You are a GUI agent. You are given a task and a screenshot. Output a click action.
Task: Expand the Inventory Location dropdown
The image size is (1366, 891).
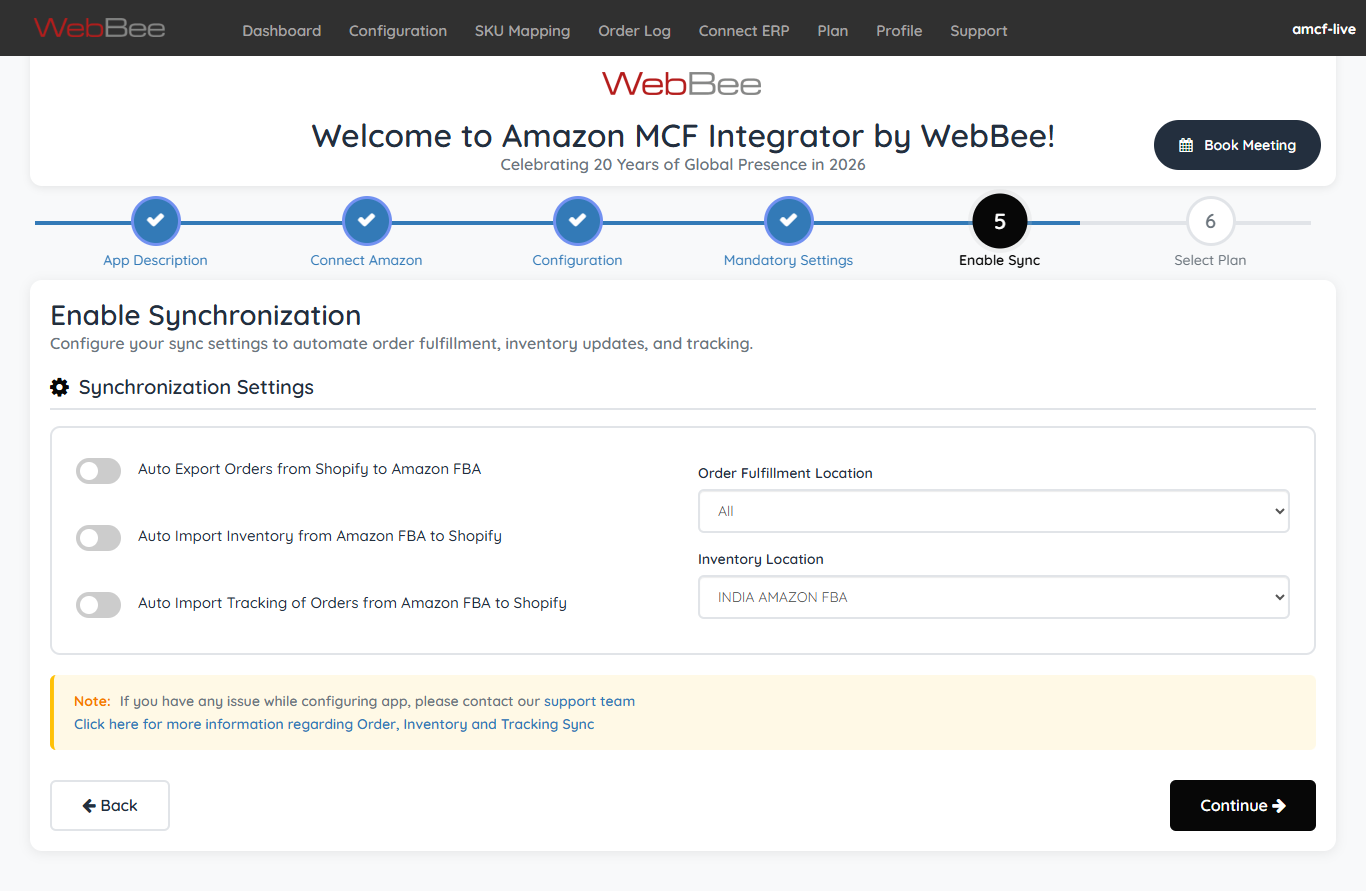(x=993, y=597)
